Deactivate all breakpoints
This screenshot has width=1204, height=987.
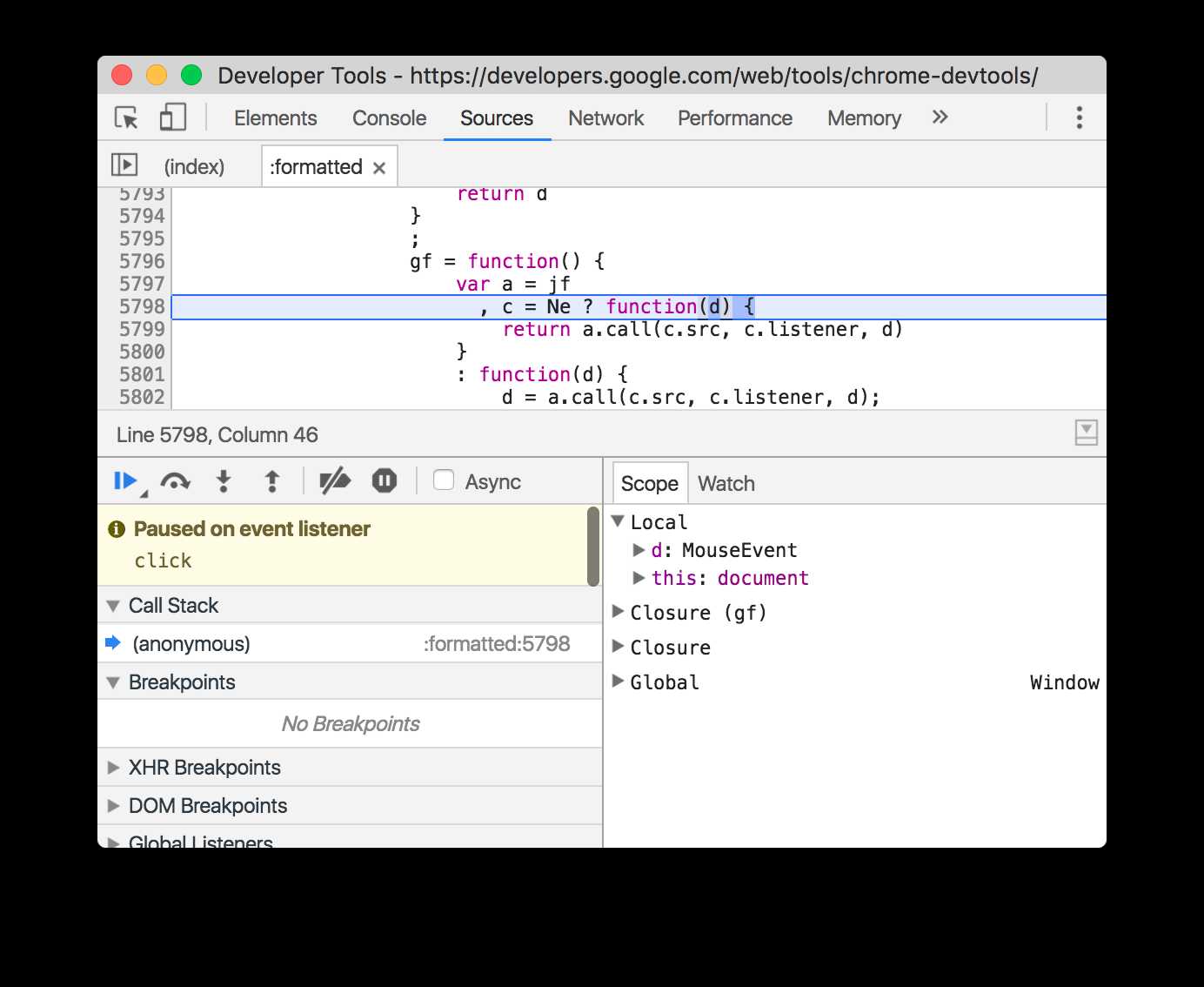(x=335, y=481)
